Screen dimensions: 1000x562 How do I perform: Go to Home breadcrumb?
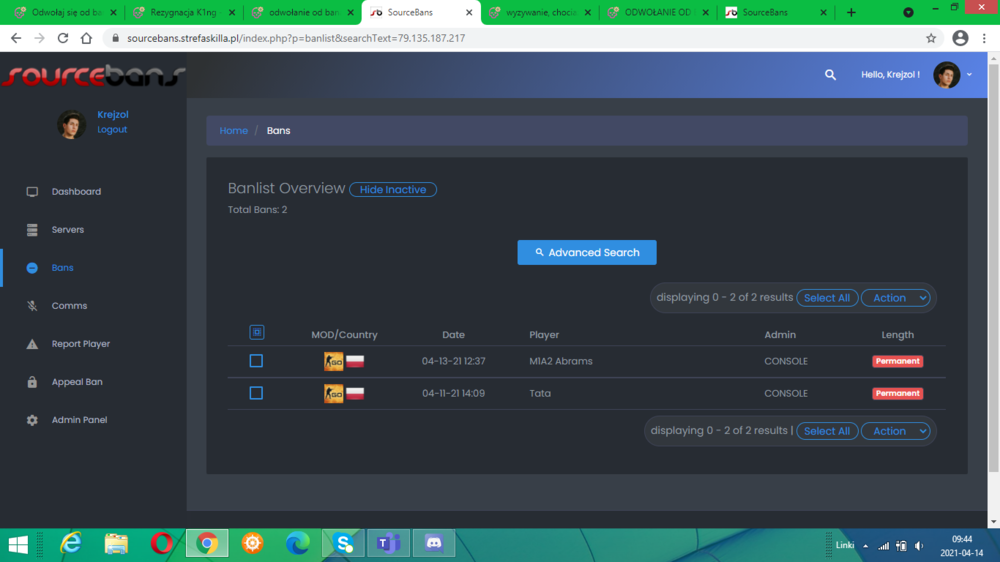click(233, 130)
